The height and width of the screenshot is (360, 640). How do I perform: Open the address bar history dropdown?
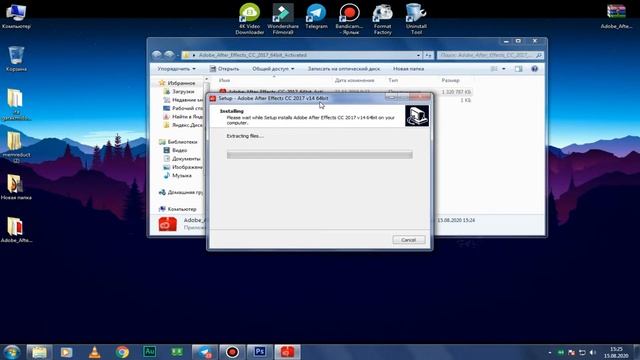(418, 55)
